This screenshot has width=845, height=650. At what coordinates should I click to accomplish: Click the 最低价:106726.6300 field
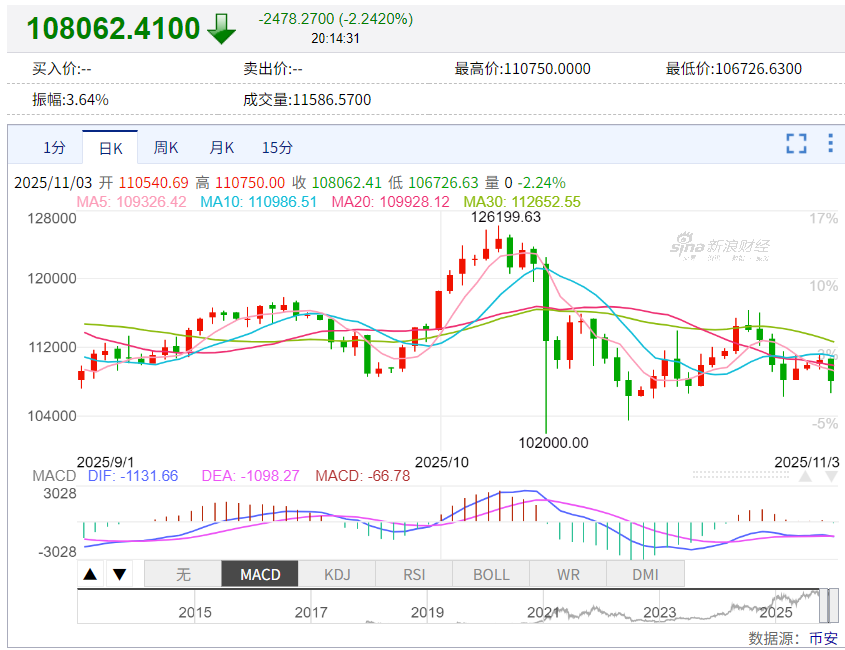[x=733, y=69]
